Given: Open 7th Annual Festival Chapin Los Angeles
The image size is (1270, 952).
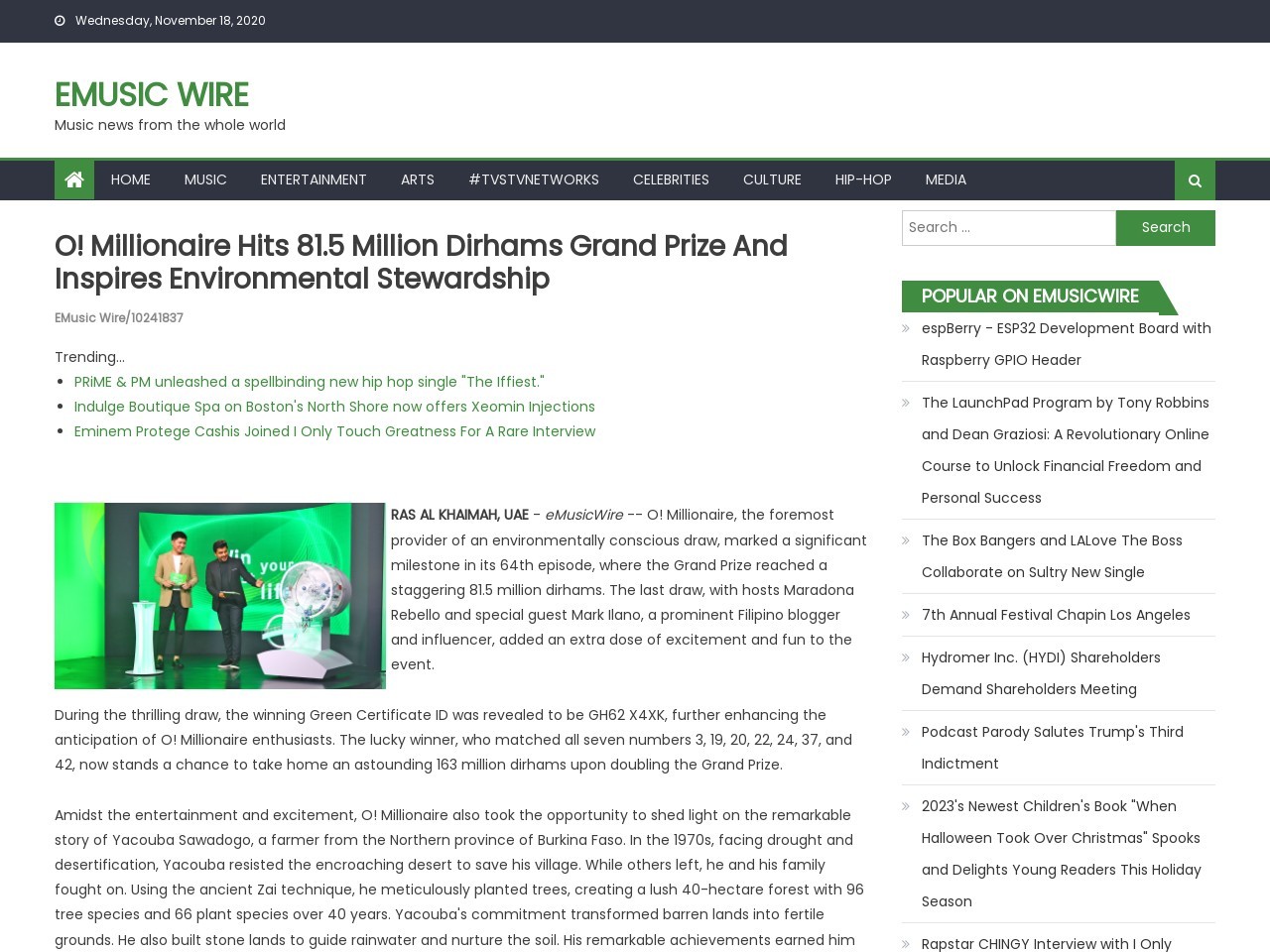Looking at the screenshot, I should [1055, 615].
